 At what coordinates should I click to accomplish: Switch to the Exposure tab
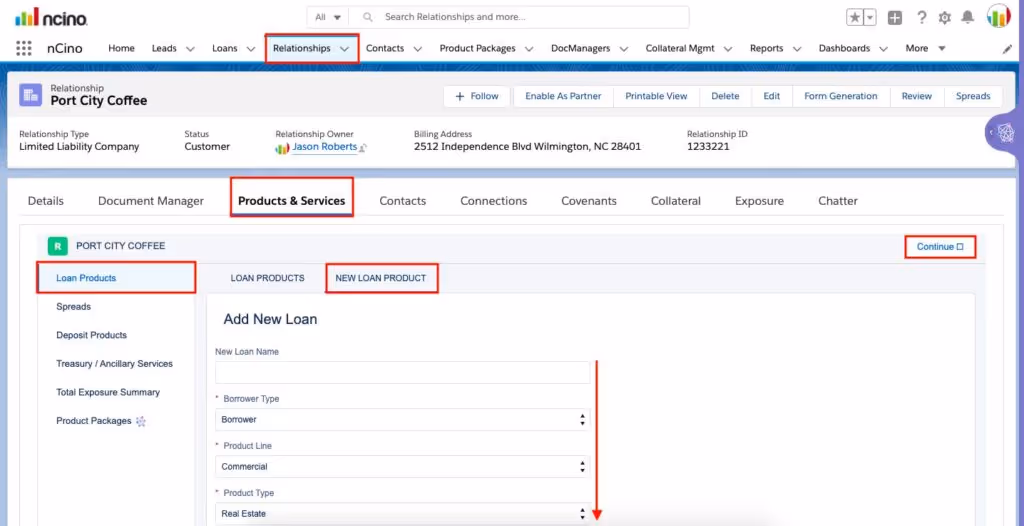click(x=760, y=201)
